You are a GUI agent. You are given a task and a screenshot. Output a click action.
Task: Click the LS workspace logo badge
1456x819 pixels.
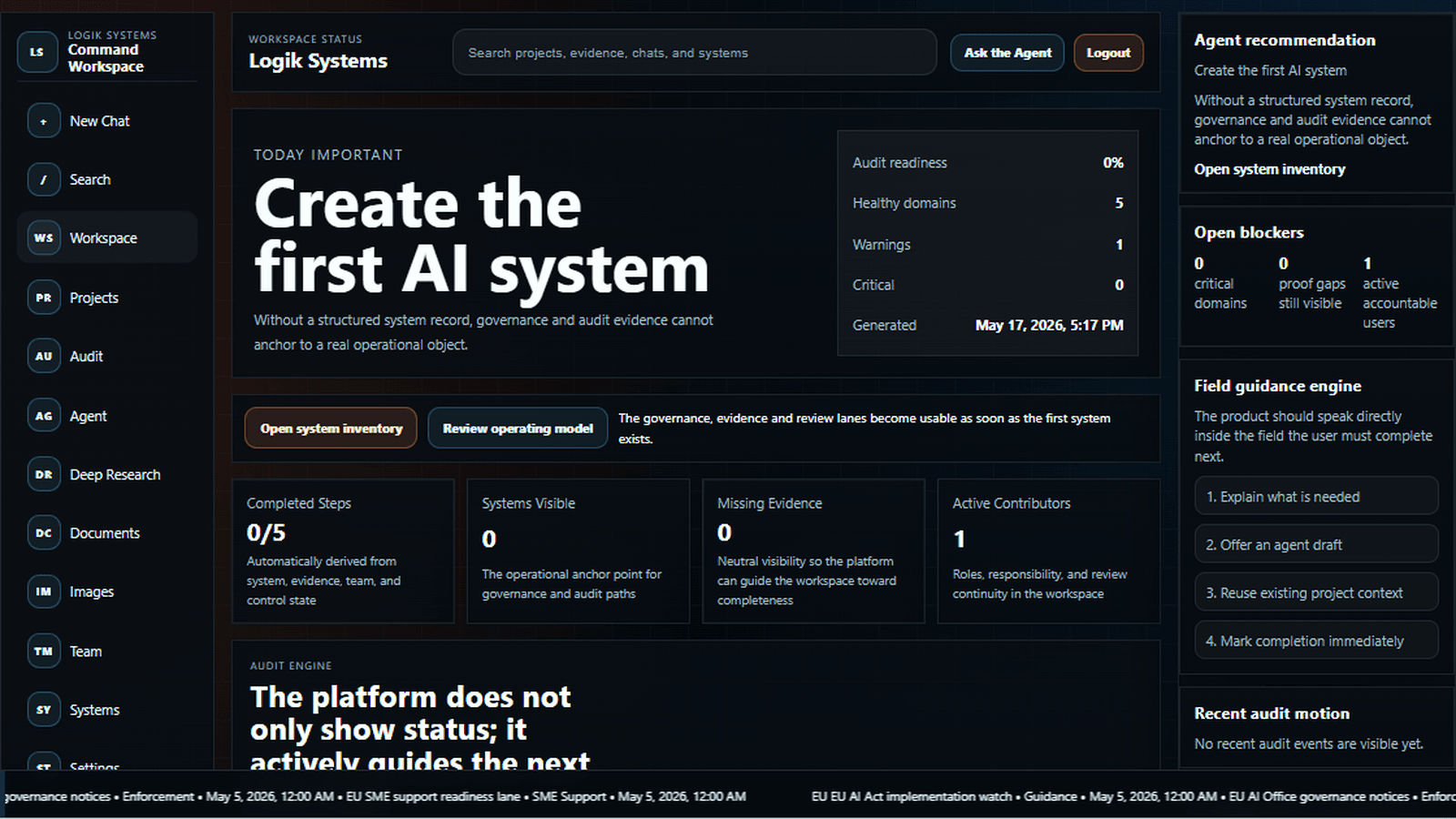[36, 52]
